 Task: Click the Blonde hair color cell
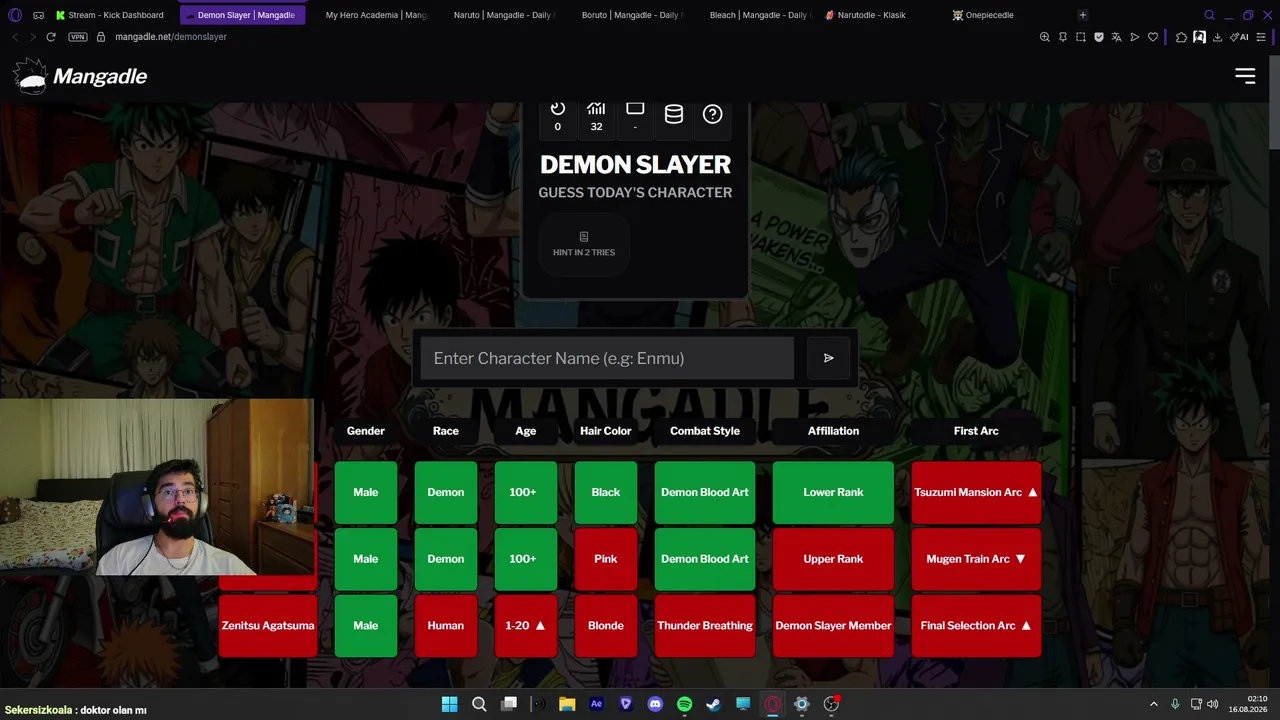(606, 626)
